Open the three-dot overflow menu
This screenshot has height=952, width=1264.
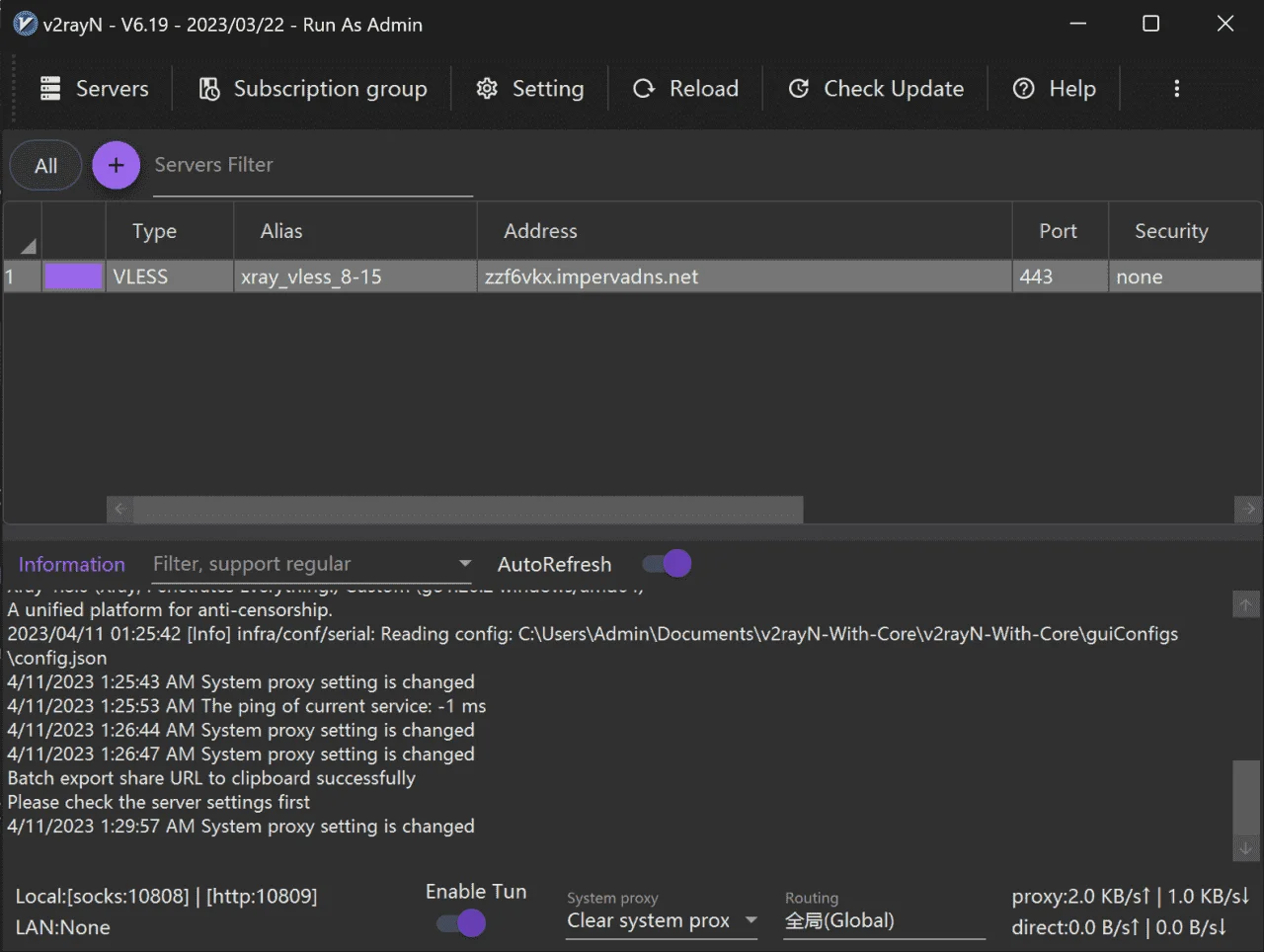(1176, 89)
